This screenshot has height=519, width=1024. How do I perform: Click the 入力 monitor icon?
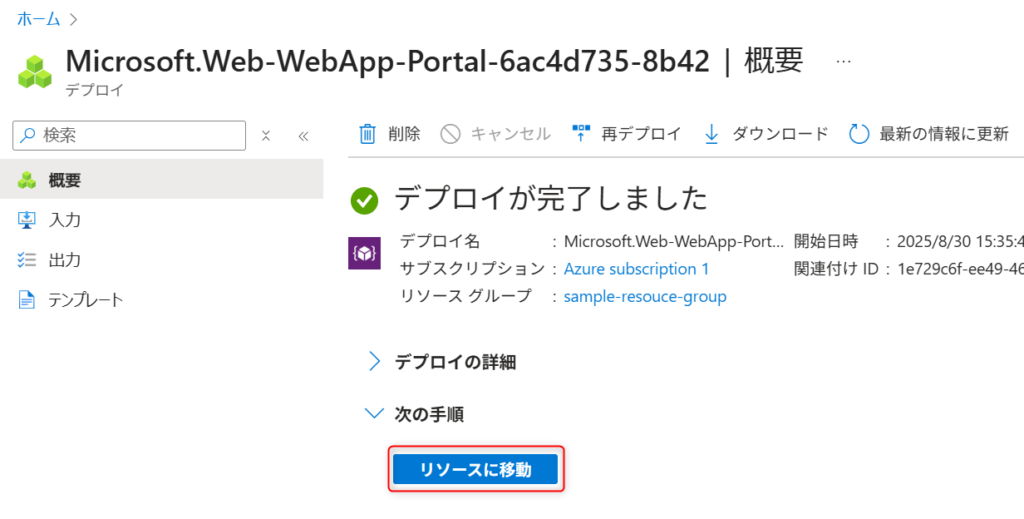pos(27,220)
